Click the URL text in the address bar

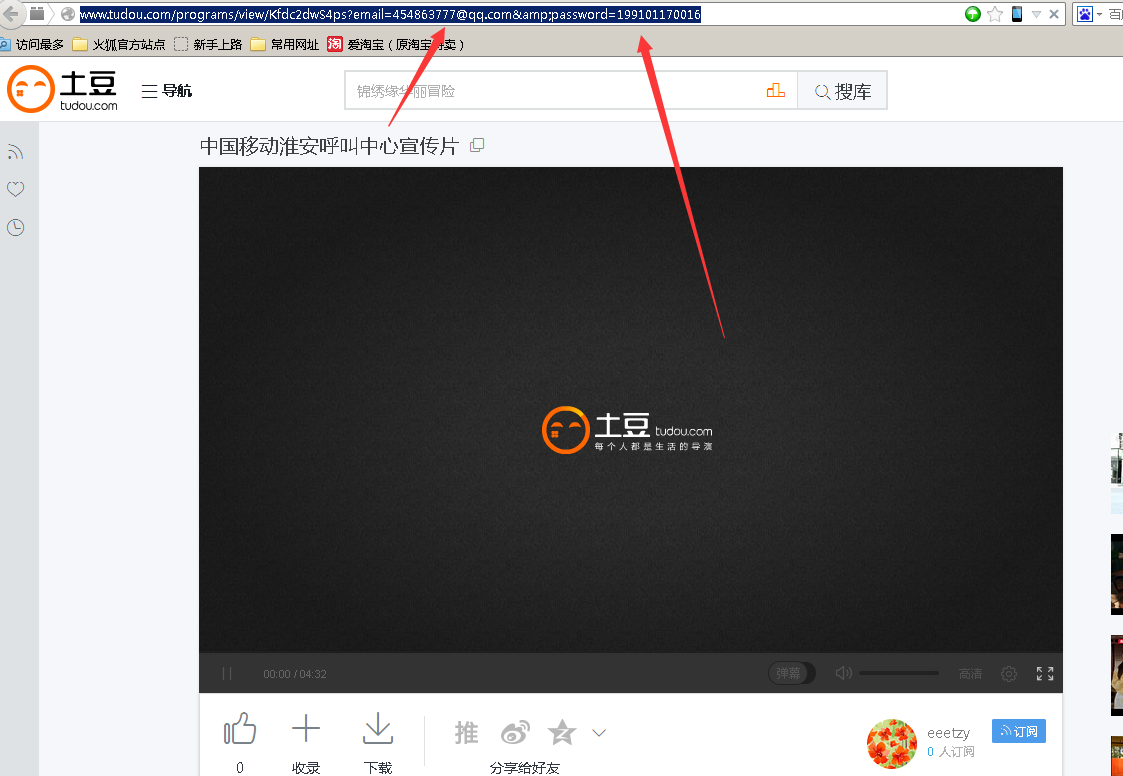click(390, 14)
